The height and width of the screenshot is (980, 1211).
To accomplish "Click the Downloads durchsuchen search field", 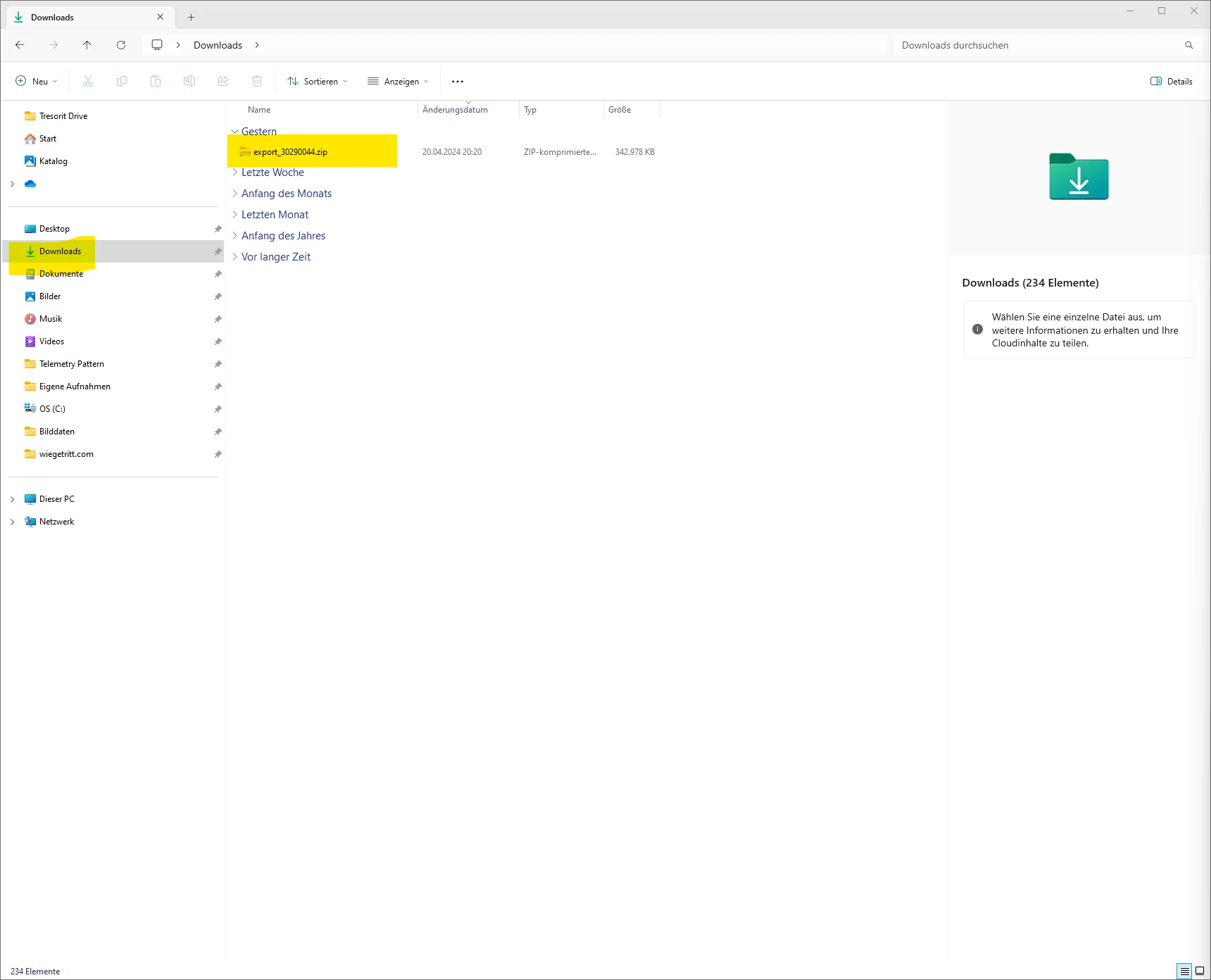I will [x=1035, y=45].
